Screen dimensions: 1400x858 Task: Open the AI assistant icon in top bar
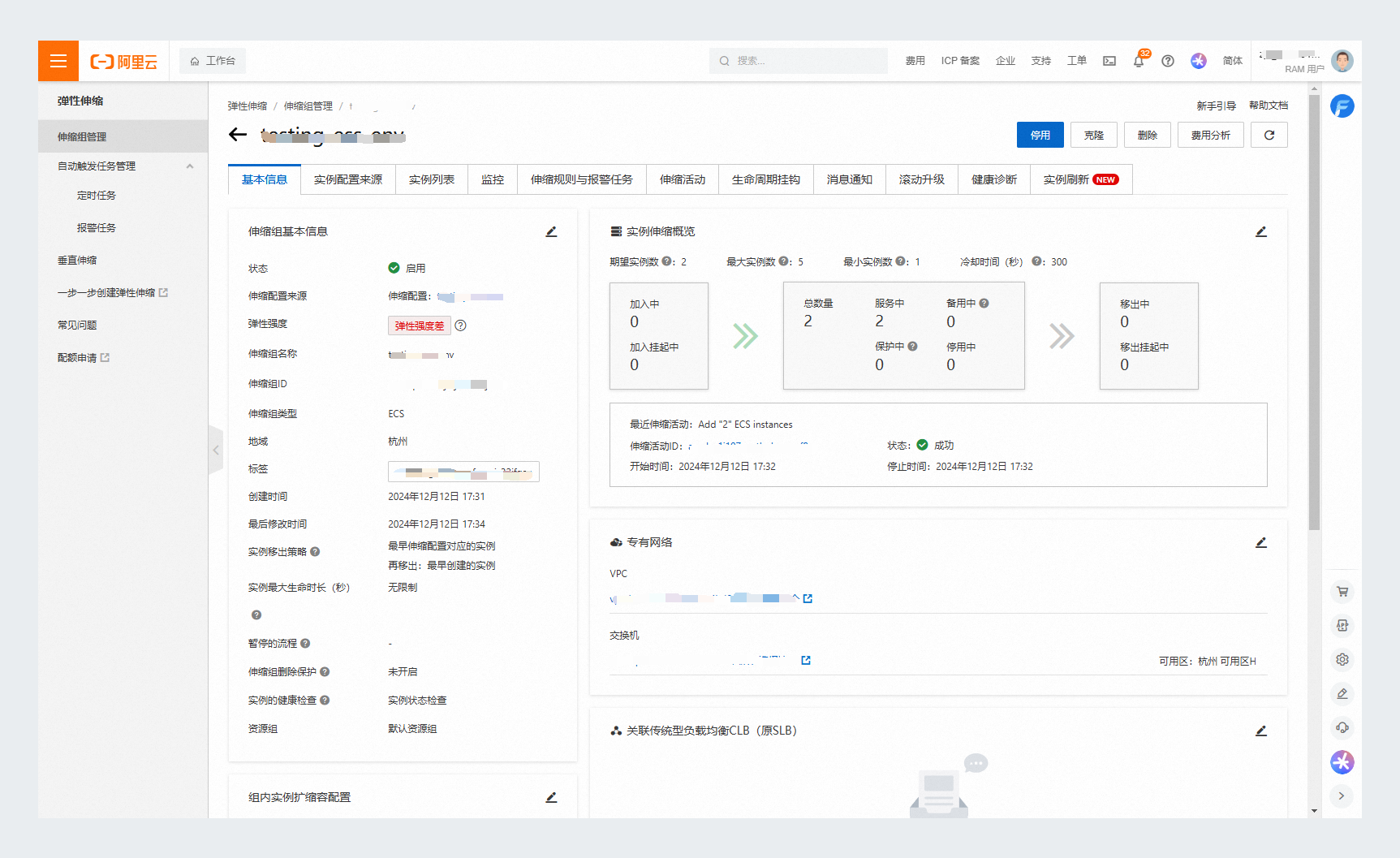[x=1199, y=61]
